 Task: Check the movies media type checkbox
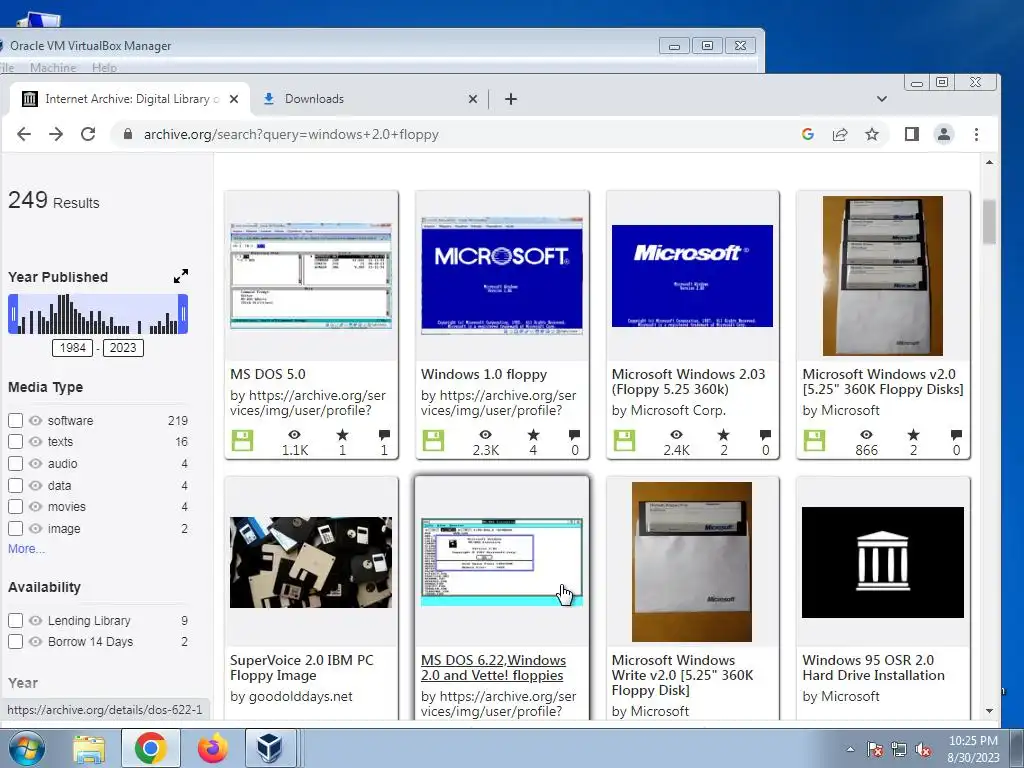tap(16, 507)
